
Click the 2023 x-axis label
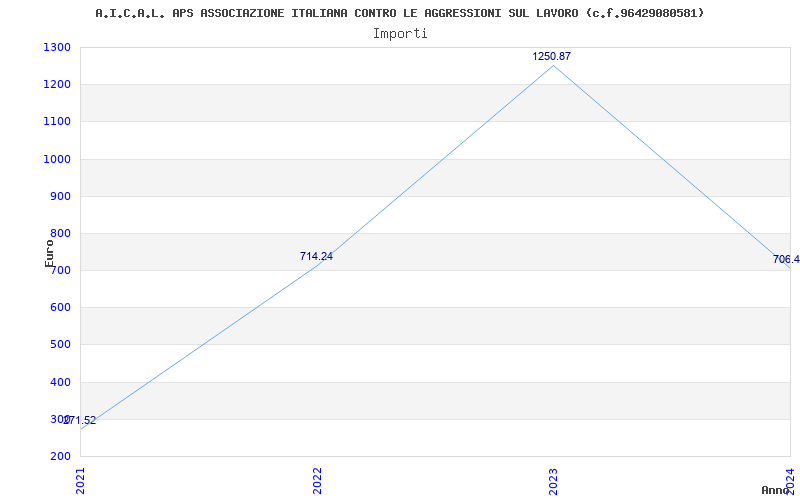point(554,481)
